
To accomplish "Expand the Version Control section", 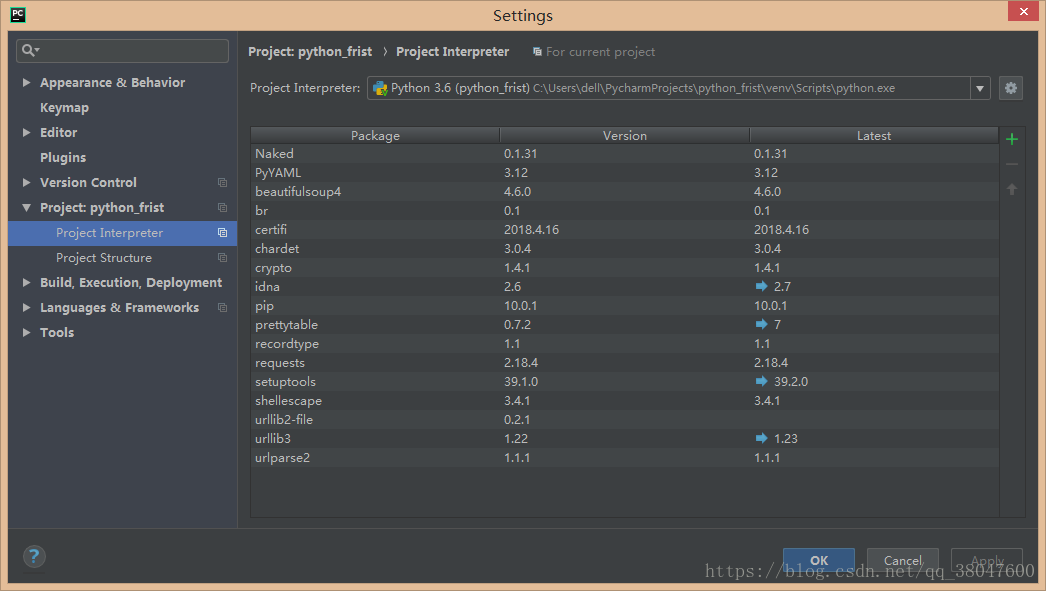I will [x=27, y=182].
